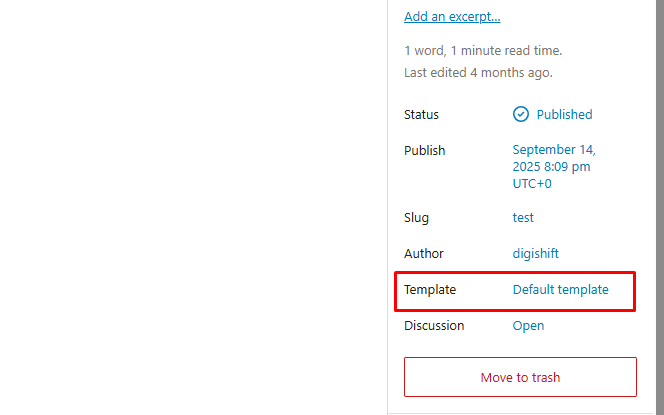Open the Published status options
This screenshot has width=664, height=415.
click(x=564, y=114)
